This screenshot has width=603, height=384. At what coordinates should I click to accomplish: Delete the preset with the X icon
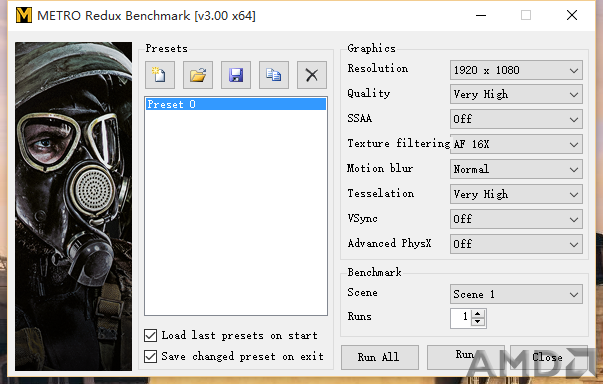coord(312,75)
